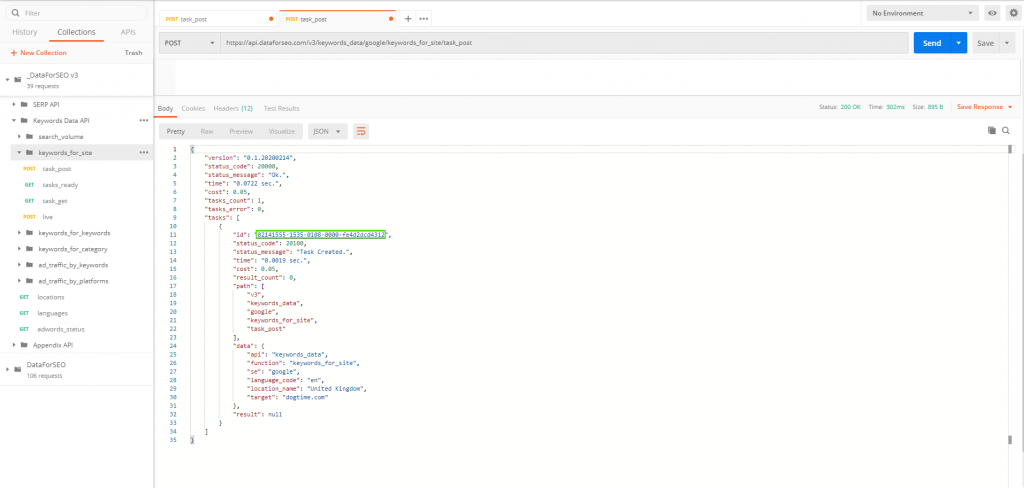This screenshot has width=1024, height=488.
Task: Open keywords_for_site more options menu
Action: 144,153
